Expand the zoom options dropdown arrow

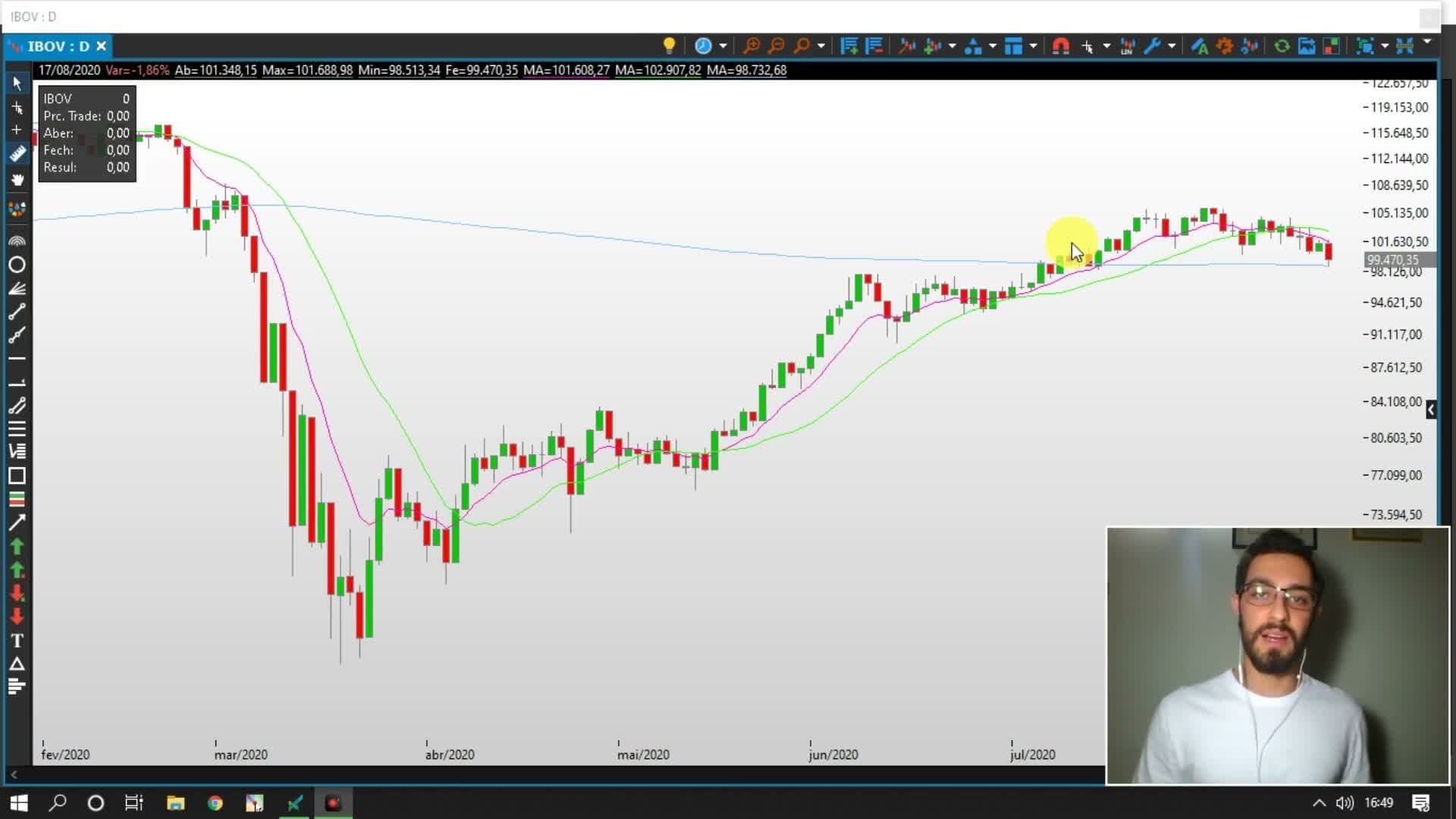coord(821,46)
